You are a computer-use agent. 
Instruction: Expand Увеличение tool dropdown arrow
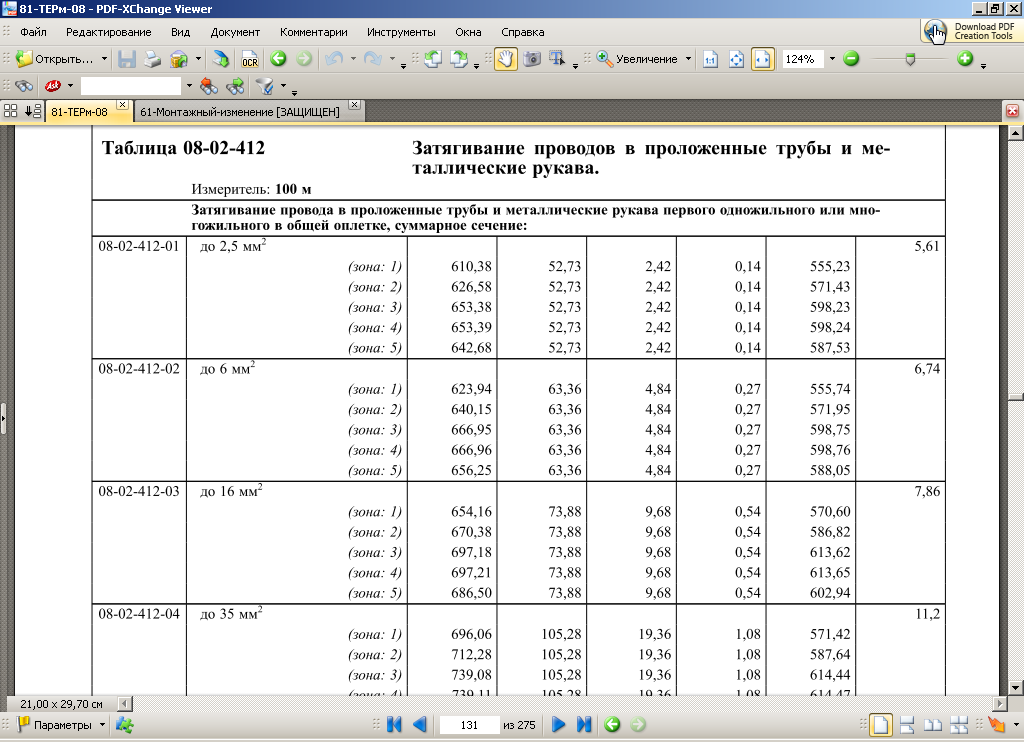688,59
